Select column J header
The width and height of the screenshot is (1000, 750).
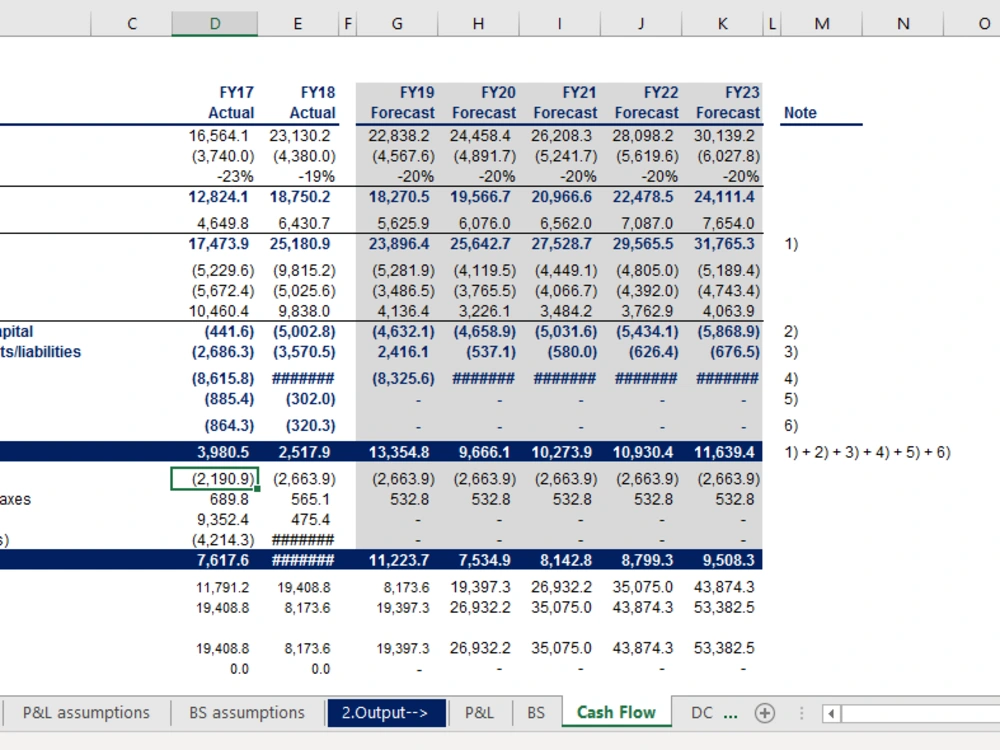coord(641,24)
